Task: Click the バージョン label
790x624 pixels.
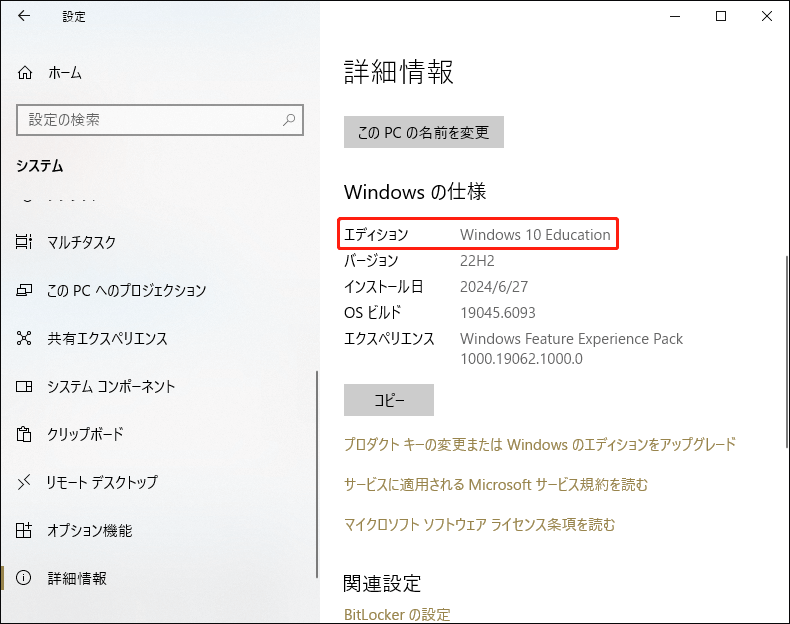Action: (371, 261)
